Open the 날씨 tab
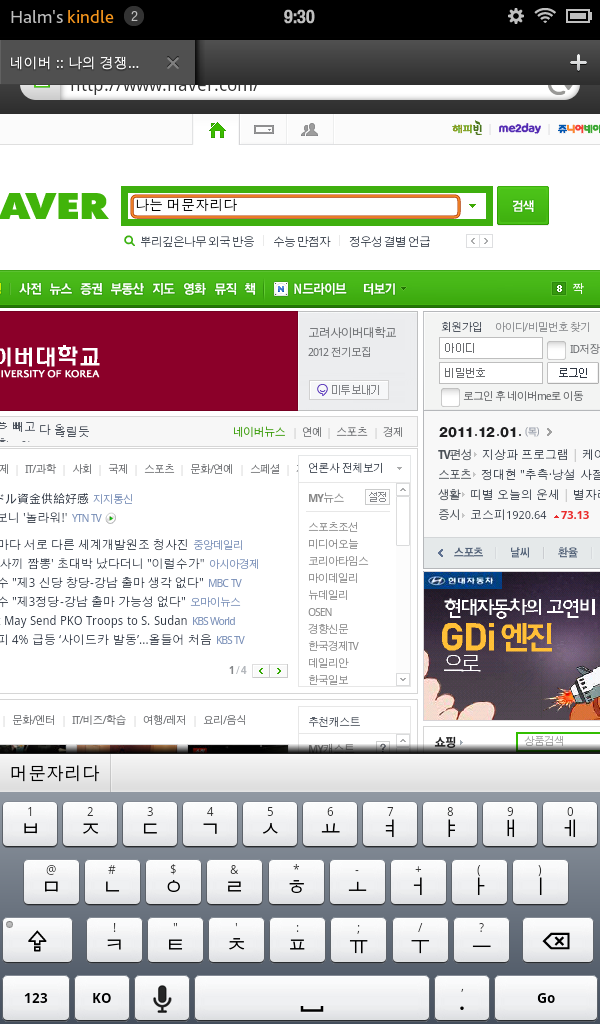This screenshot has width=600, height=1024. [520, 552]
